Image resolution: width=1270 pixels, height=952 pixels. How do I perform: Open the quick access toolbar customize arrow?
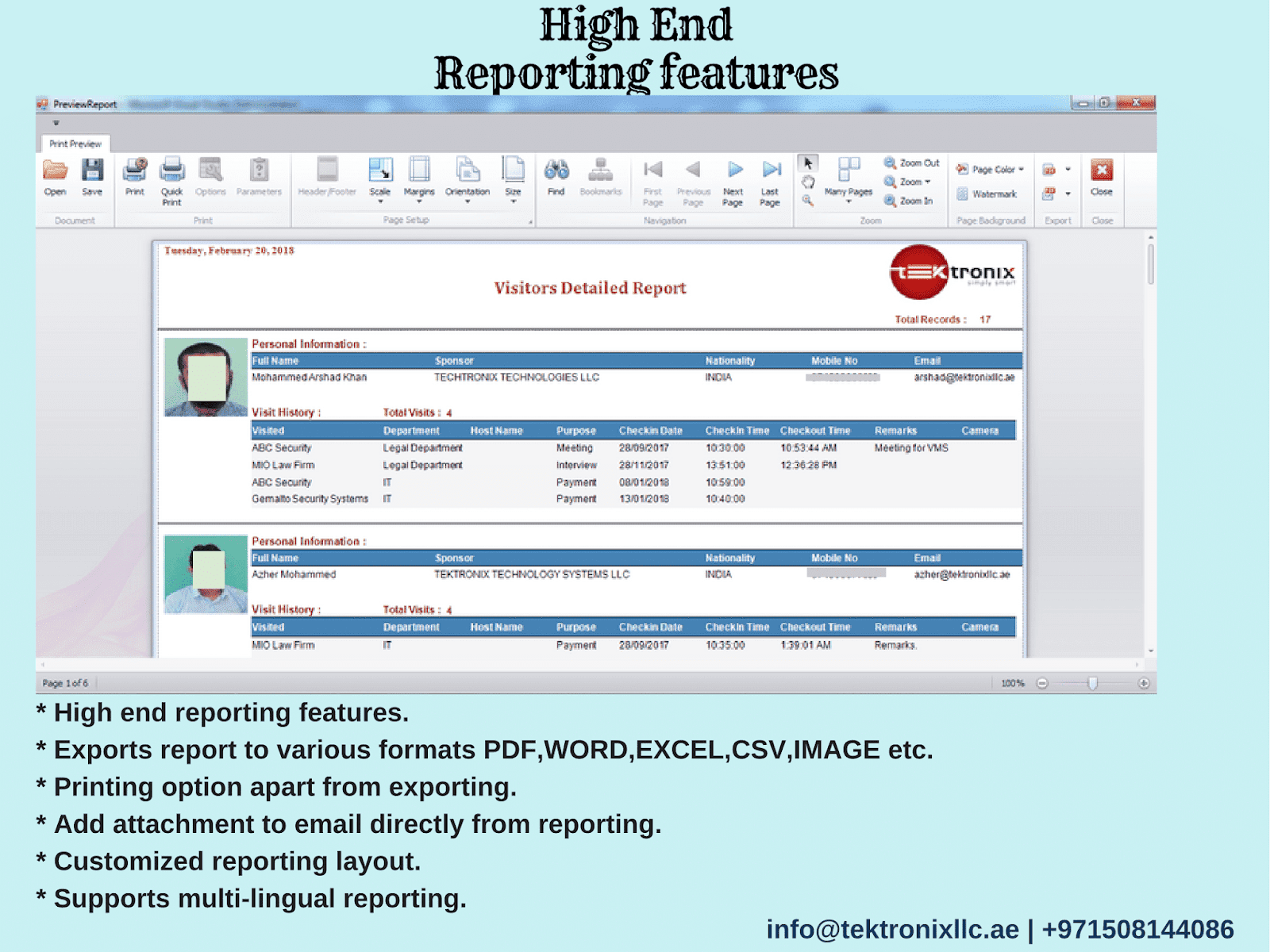coord(56,123)
